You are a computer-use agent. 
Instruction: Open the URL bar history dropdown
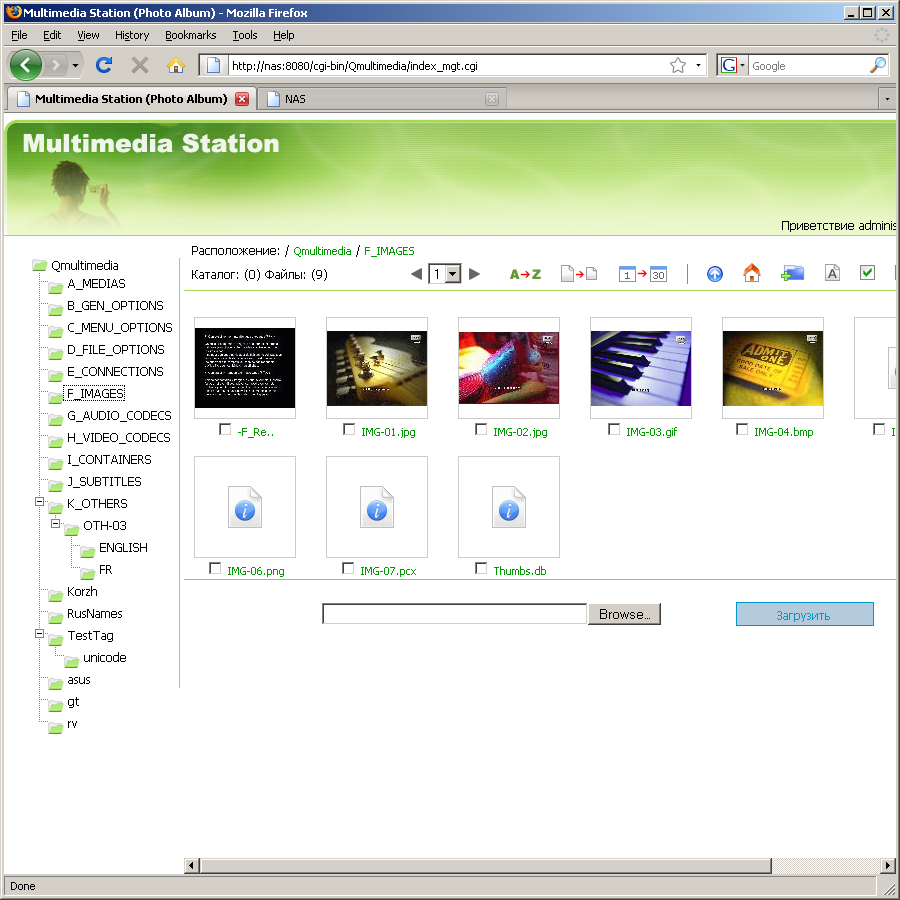[698, 65]
